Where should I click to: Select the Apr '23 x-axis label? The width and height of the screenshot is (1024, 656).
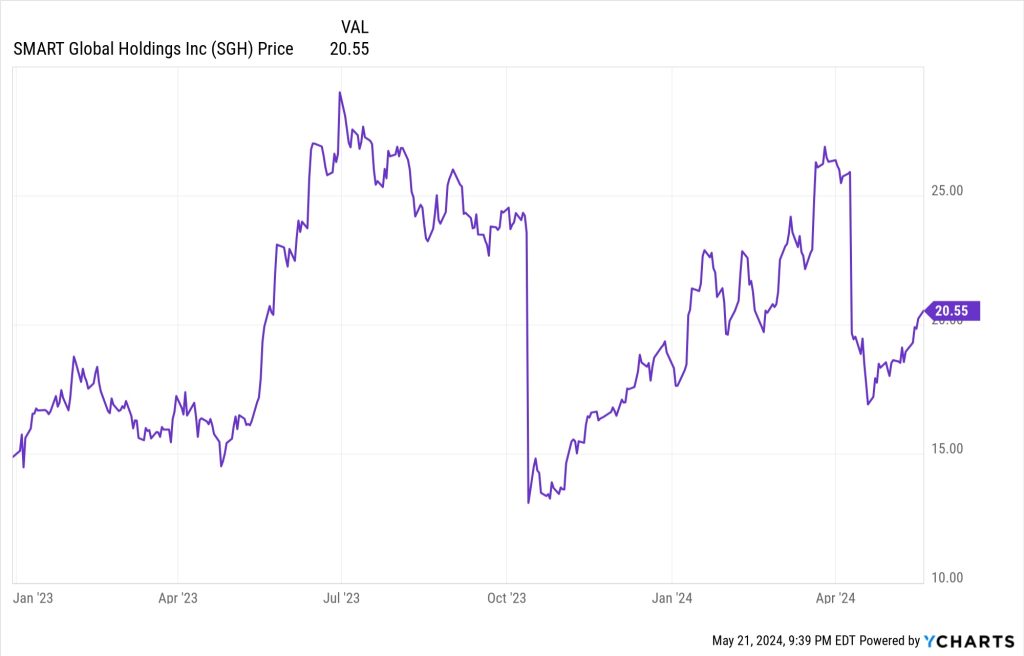[178, 598]
